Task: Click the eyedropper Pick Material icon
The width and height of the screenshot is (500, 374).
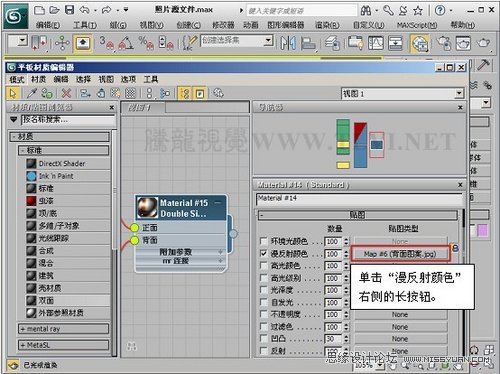Action: 31,93
